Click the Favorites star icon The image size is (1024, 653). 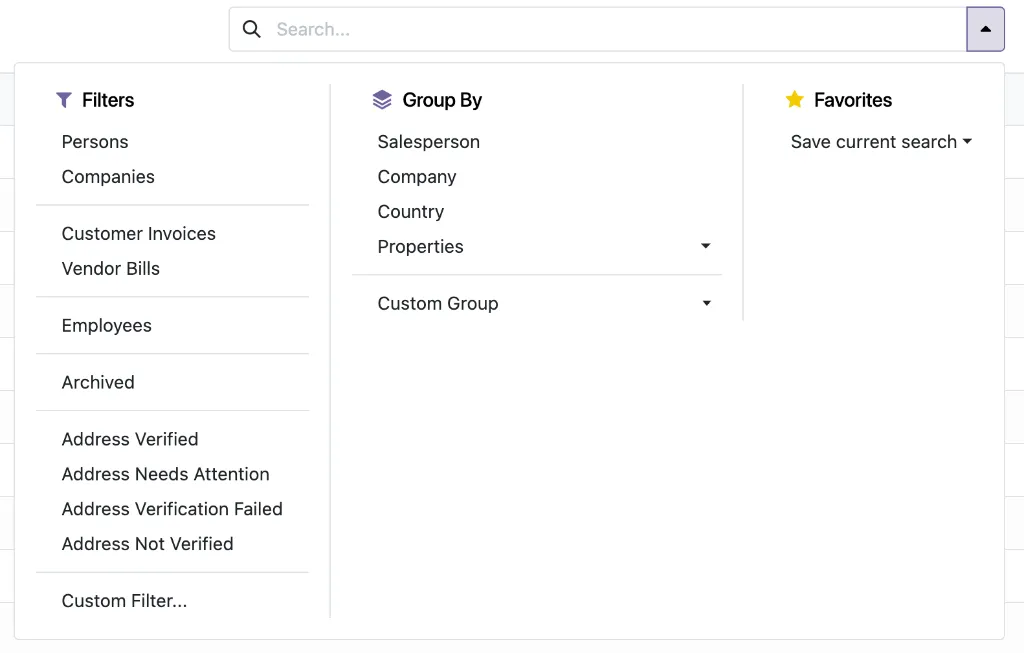pos(795,99)
